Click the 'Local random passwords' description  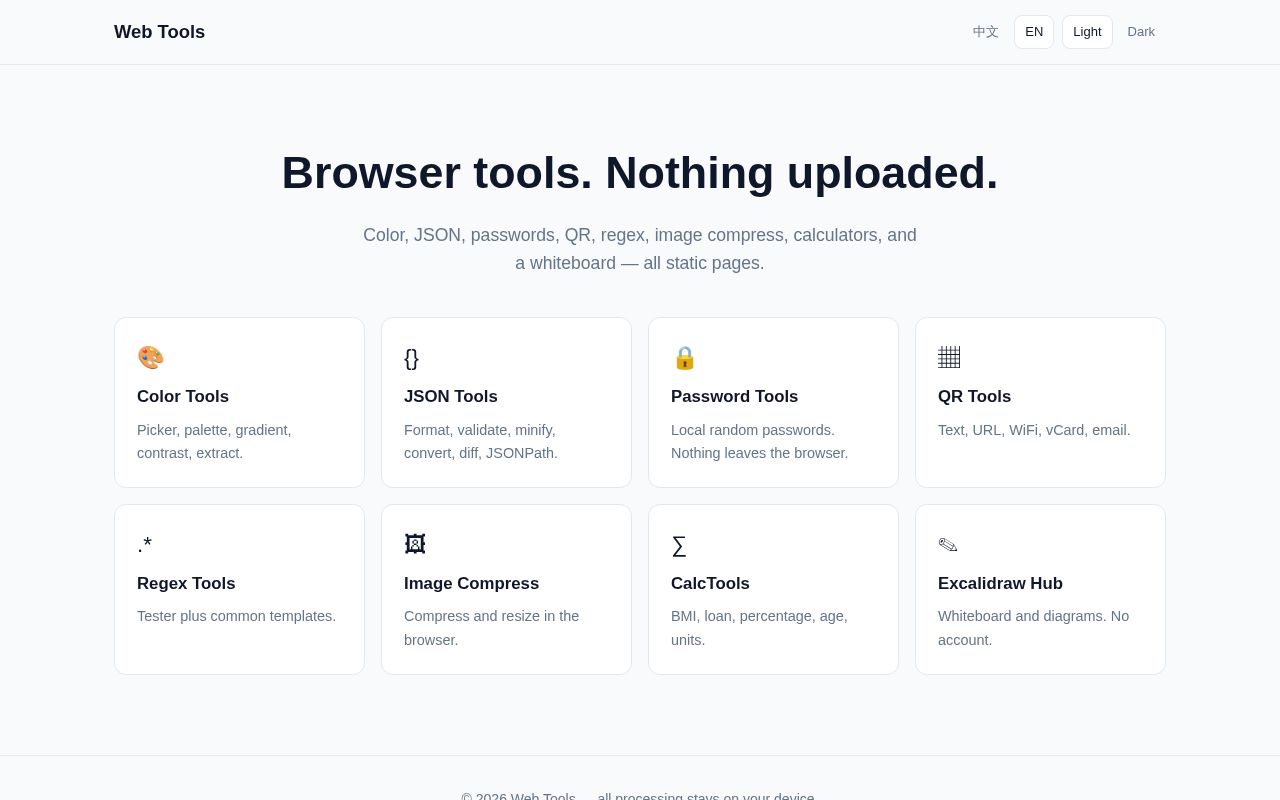[x=760, y=442]
